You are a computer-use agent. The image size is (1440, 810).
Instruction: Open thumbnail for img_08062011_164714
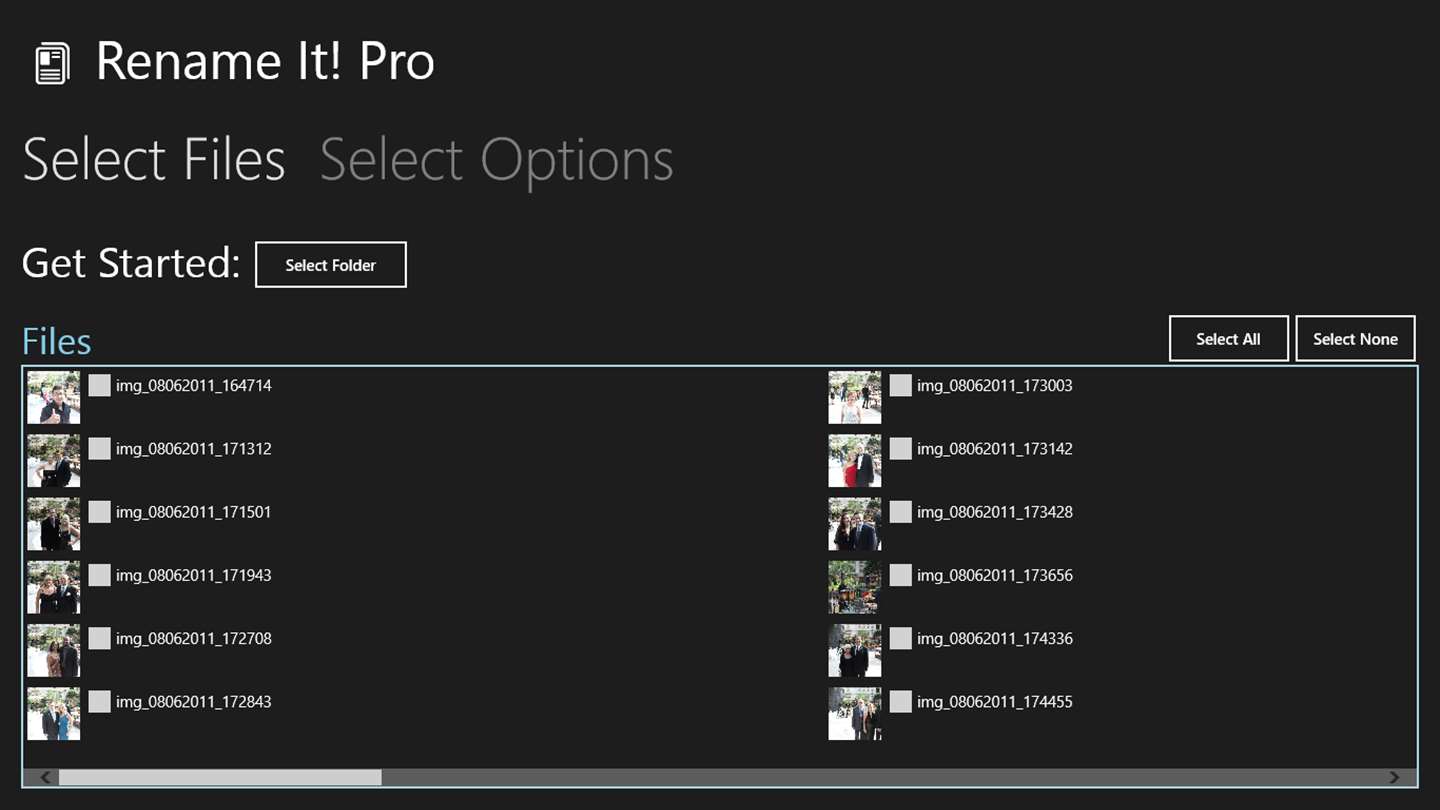[x=54, y=398]
